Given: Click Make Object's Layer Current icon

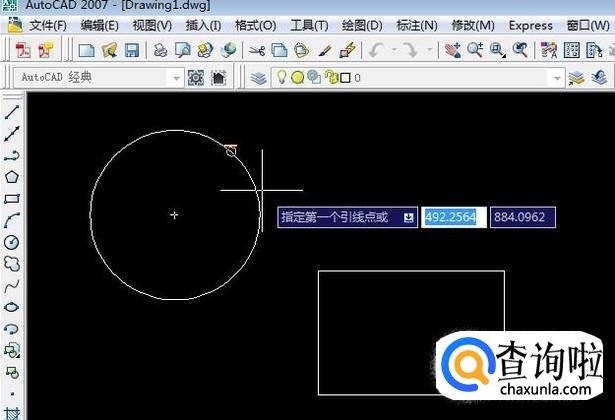Looking at the screenshot, I should 576,78.
